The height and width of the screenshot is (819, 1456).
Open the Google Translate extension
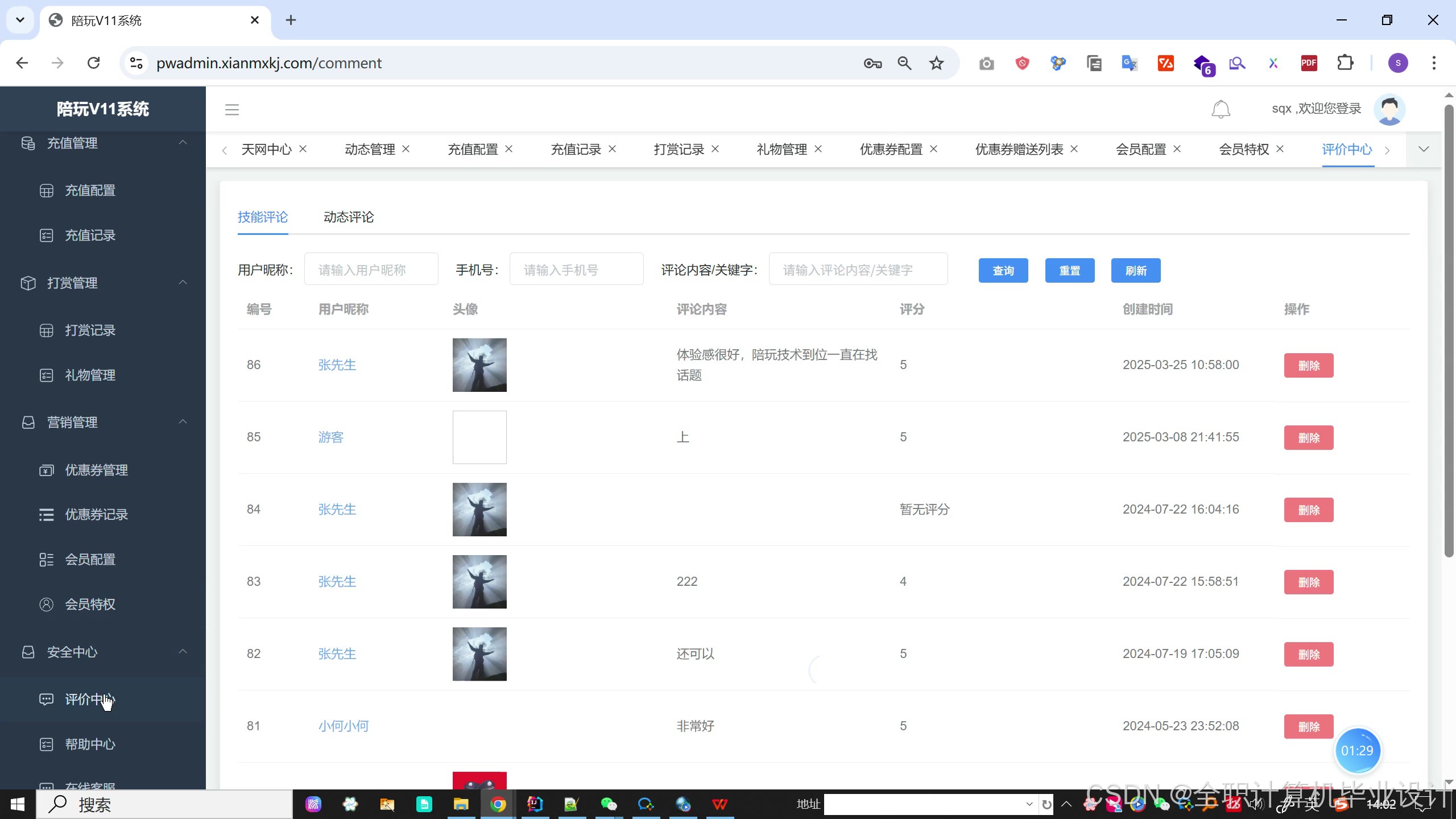pyautogui.click(x=1130, y=63)
